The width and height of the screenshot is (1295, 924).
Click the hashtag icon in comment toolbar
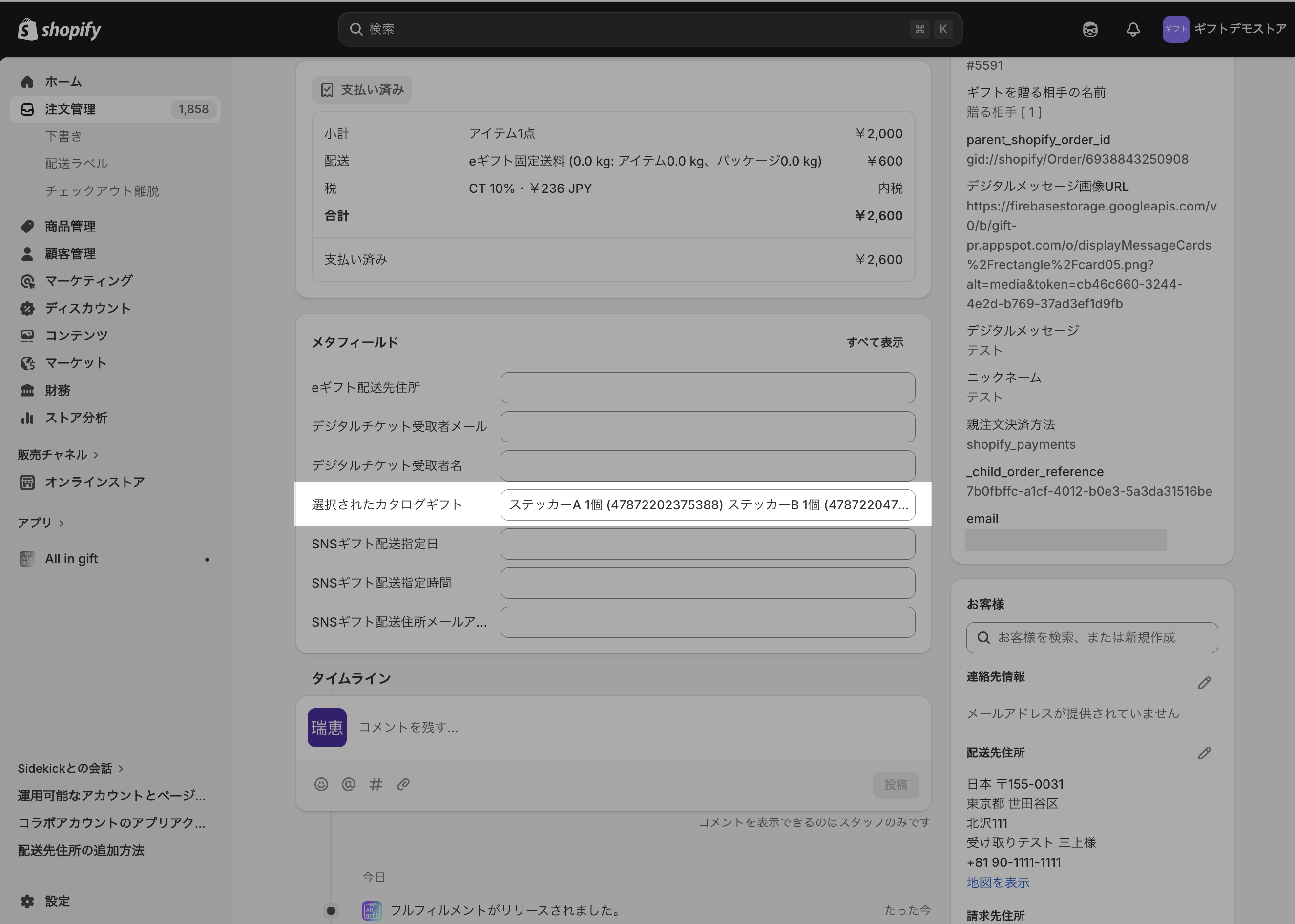click(x=376, y=785)
